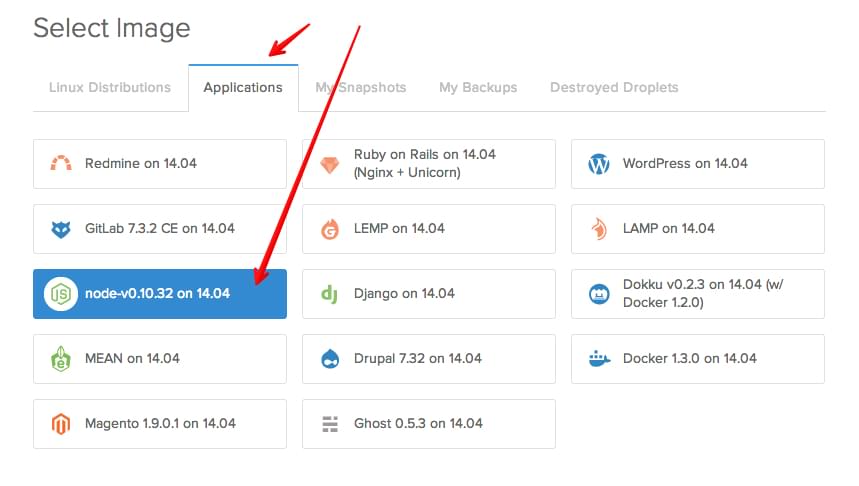
Task: Pick Magento 1.9.0.1 on 14.04 image
Action: point(160,424)
